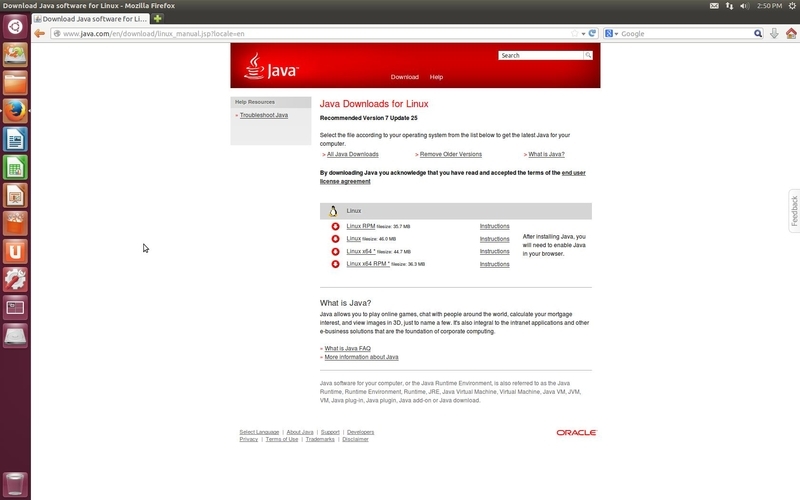This screenshot has height=500, width=800.
Task: Open the Help menu in Java header
Action: pyautogui.click(x=436, y=77)
